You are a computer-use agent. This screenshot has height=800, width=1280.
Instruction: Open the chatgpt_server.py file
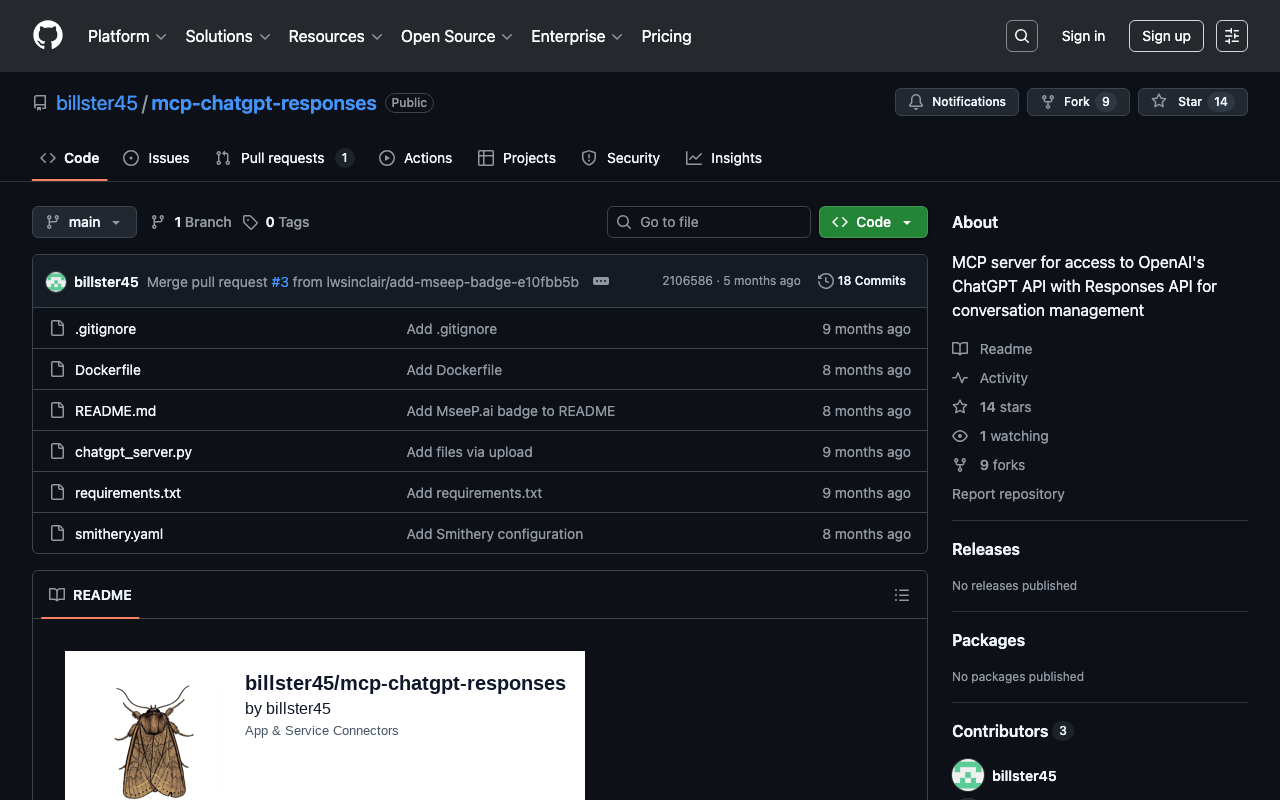133,452
